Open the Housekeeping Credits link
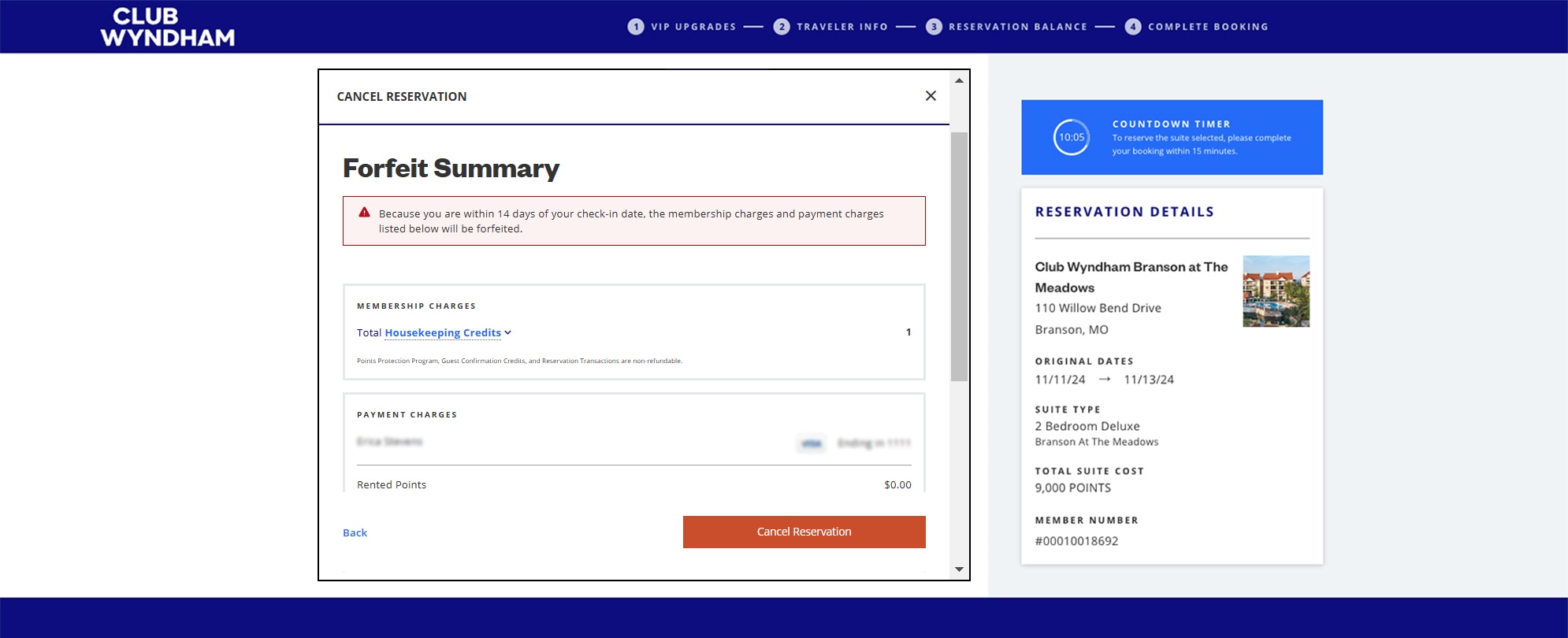Image resolution: width=1568 pixels, height=638 pixels. click(443, 332)
